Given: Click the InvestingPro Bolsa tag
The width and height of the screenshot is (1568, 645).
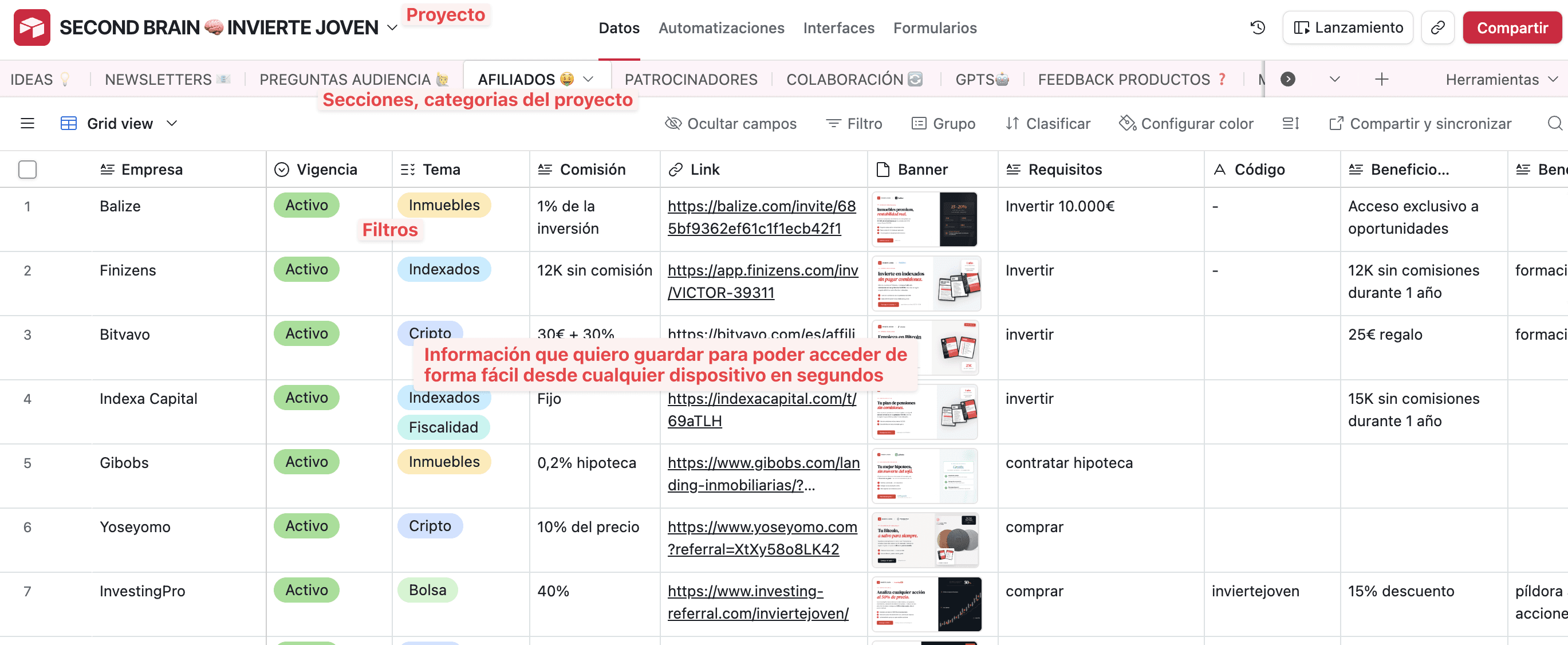Looking at the screenshot, I should click(x=427, y=590).
